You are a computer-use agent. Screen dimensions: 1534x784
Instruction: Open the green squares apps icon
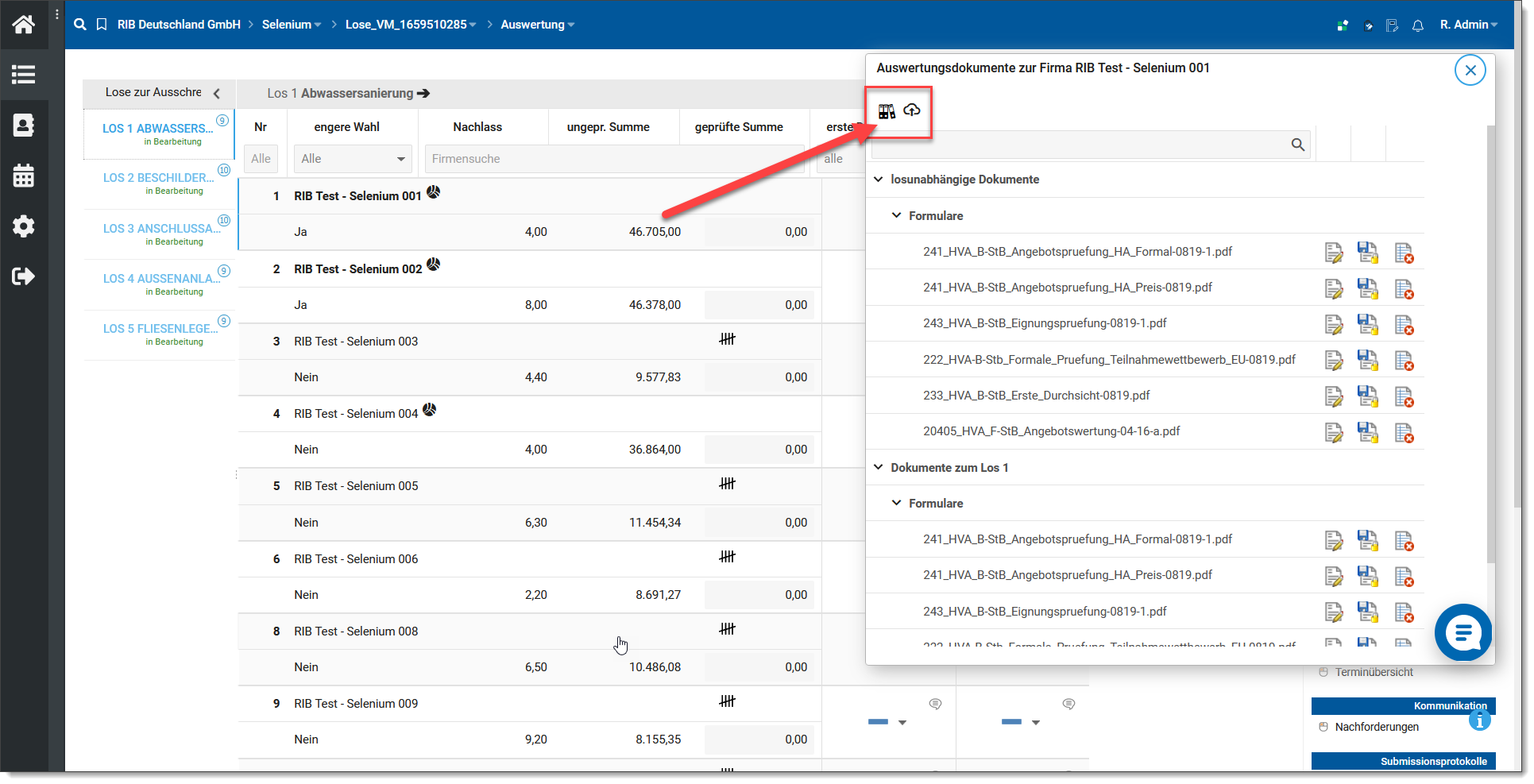point(1342,25)
